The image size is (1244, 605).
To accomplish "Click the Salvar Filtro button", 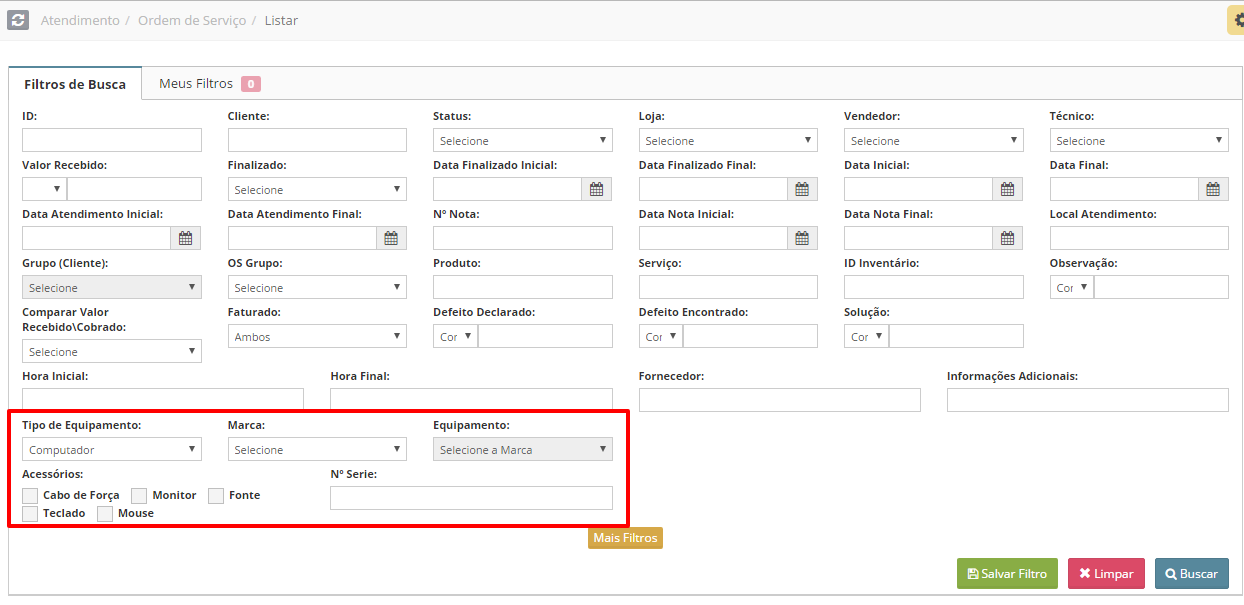I will coord(1006,574).
